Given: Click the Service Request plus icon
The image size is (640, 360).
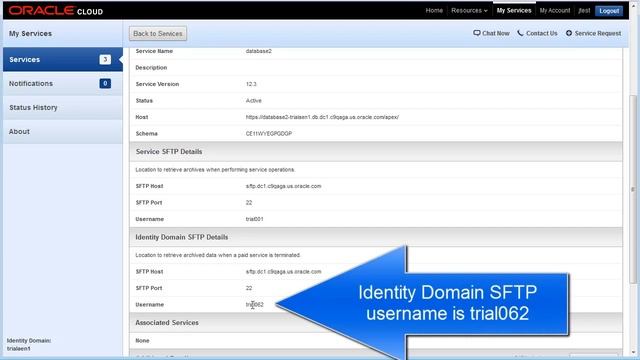Looking at the screenshot, I should (x=569, y=33).
